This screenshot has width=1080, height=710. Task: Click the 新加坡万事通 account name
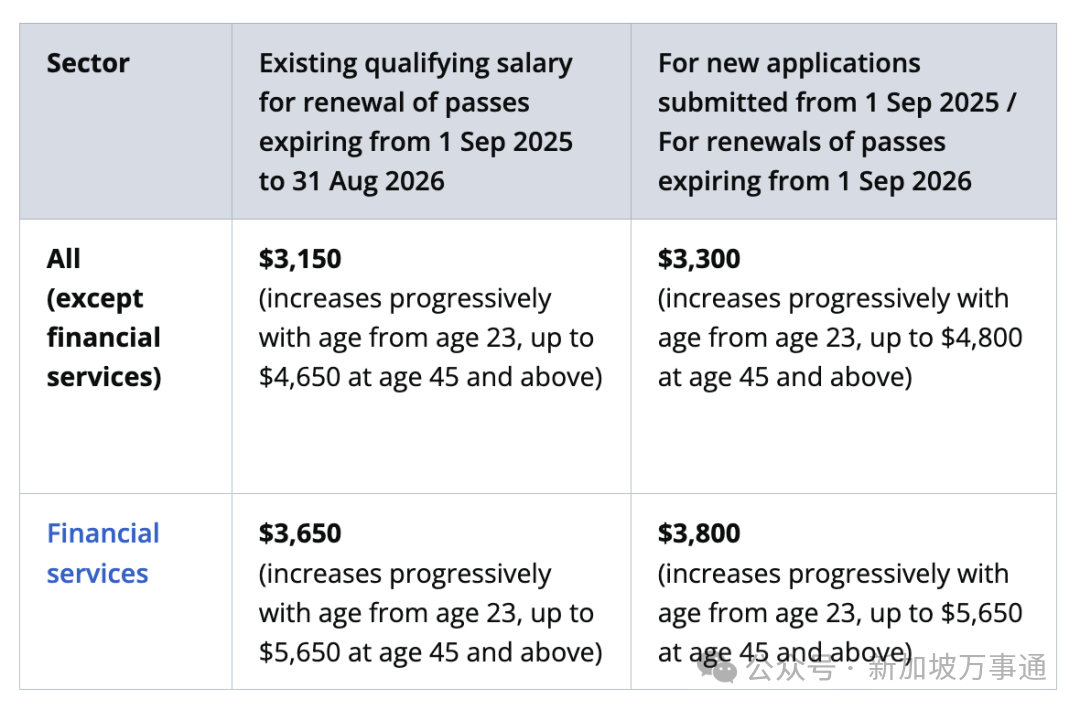point(957,667)
